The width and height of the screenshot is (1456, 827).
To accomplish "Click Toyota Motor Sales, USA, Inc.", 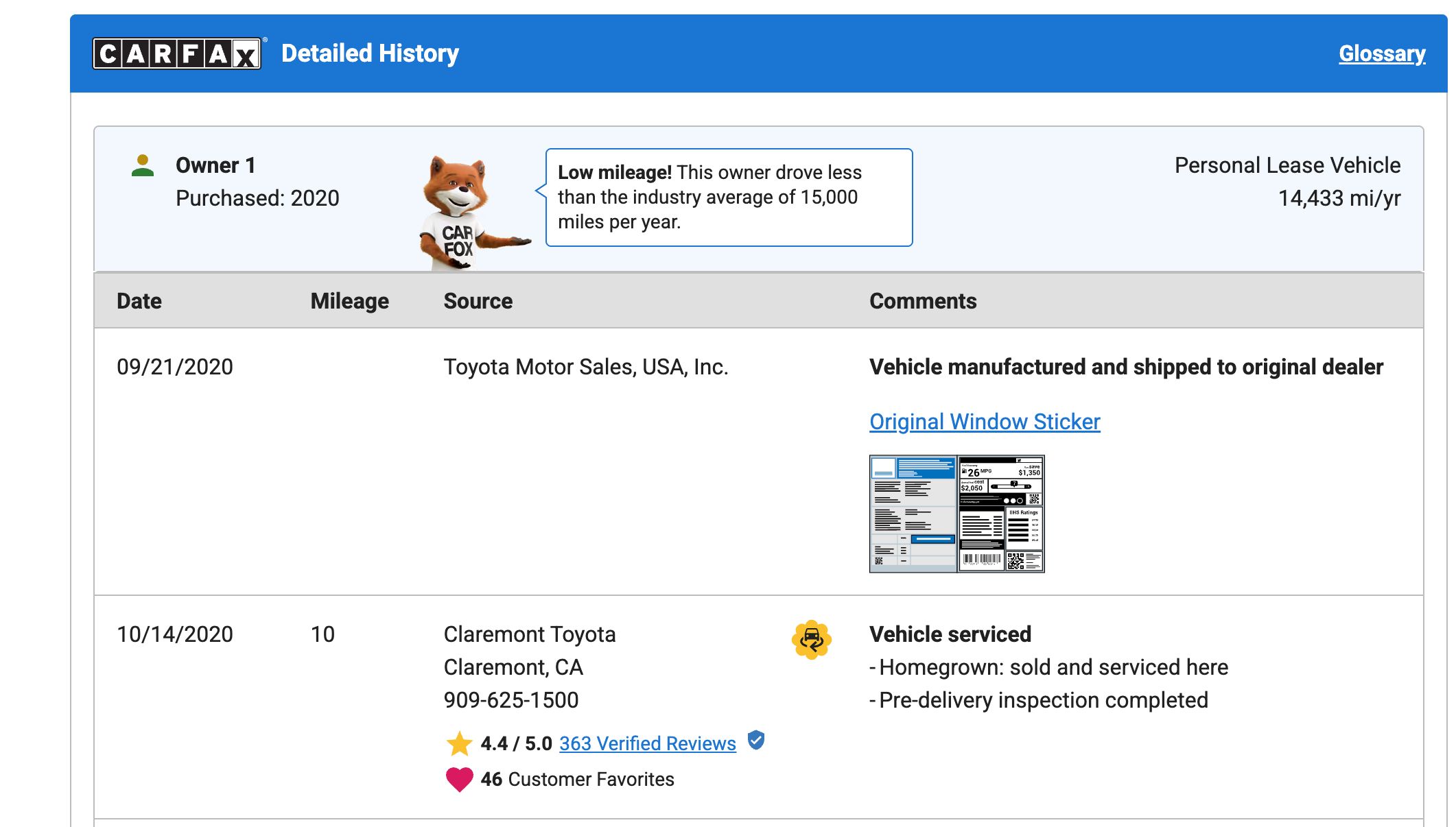I will point(586,367).
